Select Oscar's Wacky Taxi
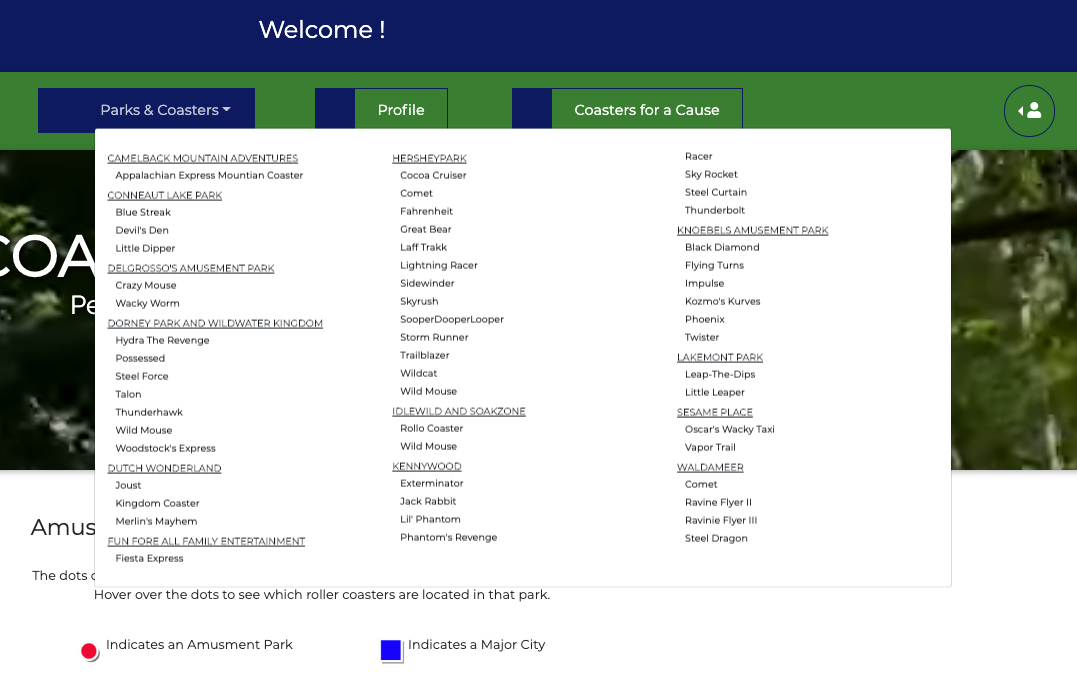 click(x=729, y=428)
